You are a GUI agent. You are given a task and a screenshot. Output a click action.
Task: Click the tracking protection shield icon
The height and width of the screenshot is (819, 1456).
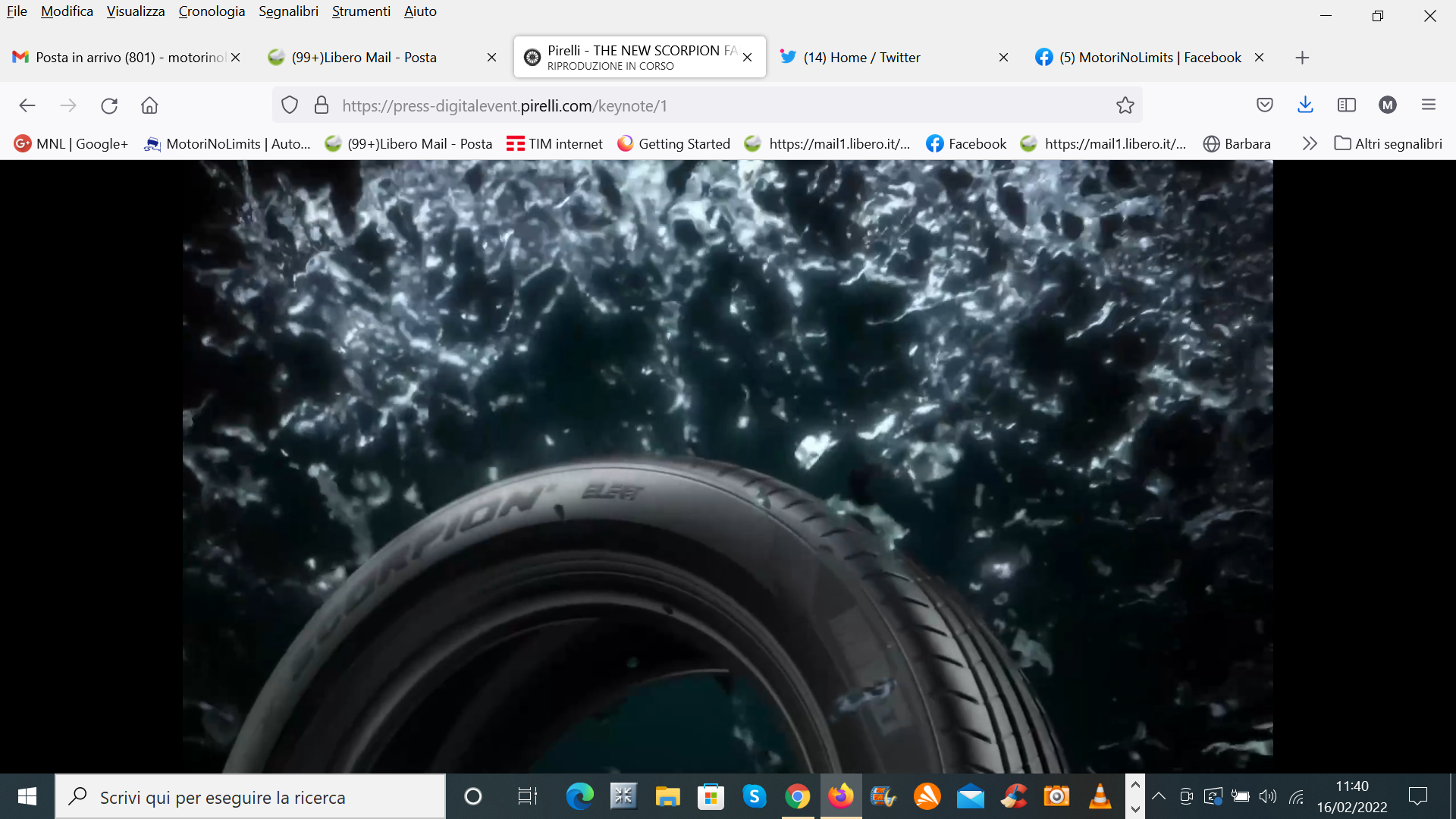click(x=290, y=105)
